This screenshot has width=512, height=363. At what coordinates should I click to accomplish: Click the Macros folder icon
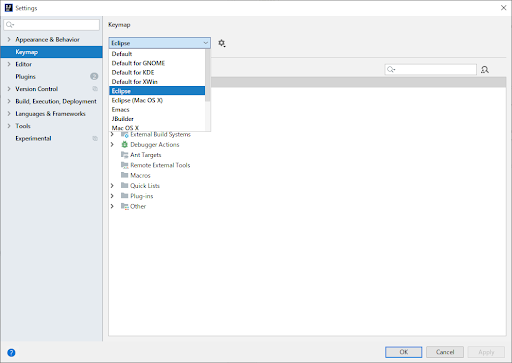[125, 175]
